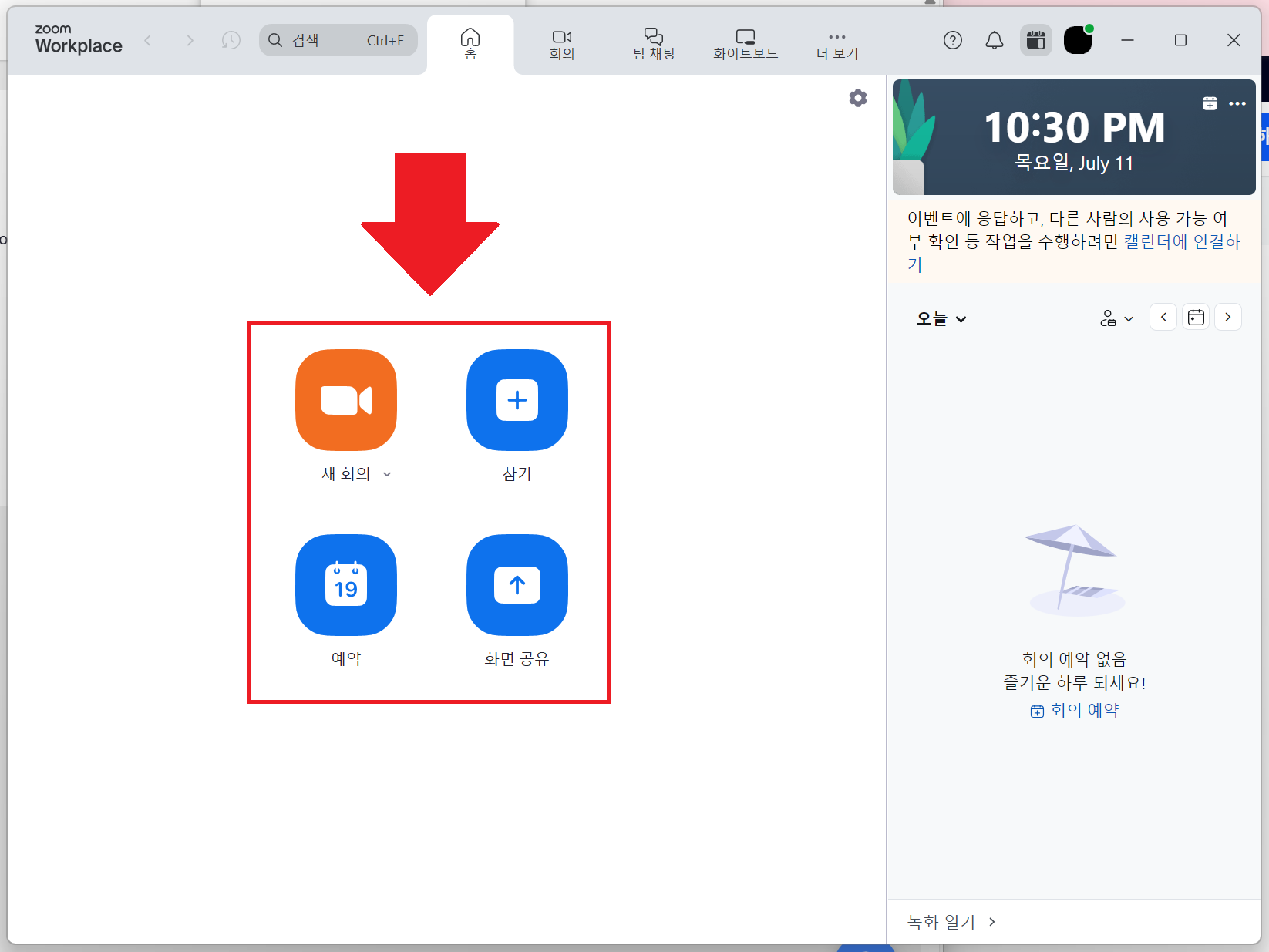Open the notifications bell
This screenshot has height=952, width=1269.
994,40
